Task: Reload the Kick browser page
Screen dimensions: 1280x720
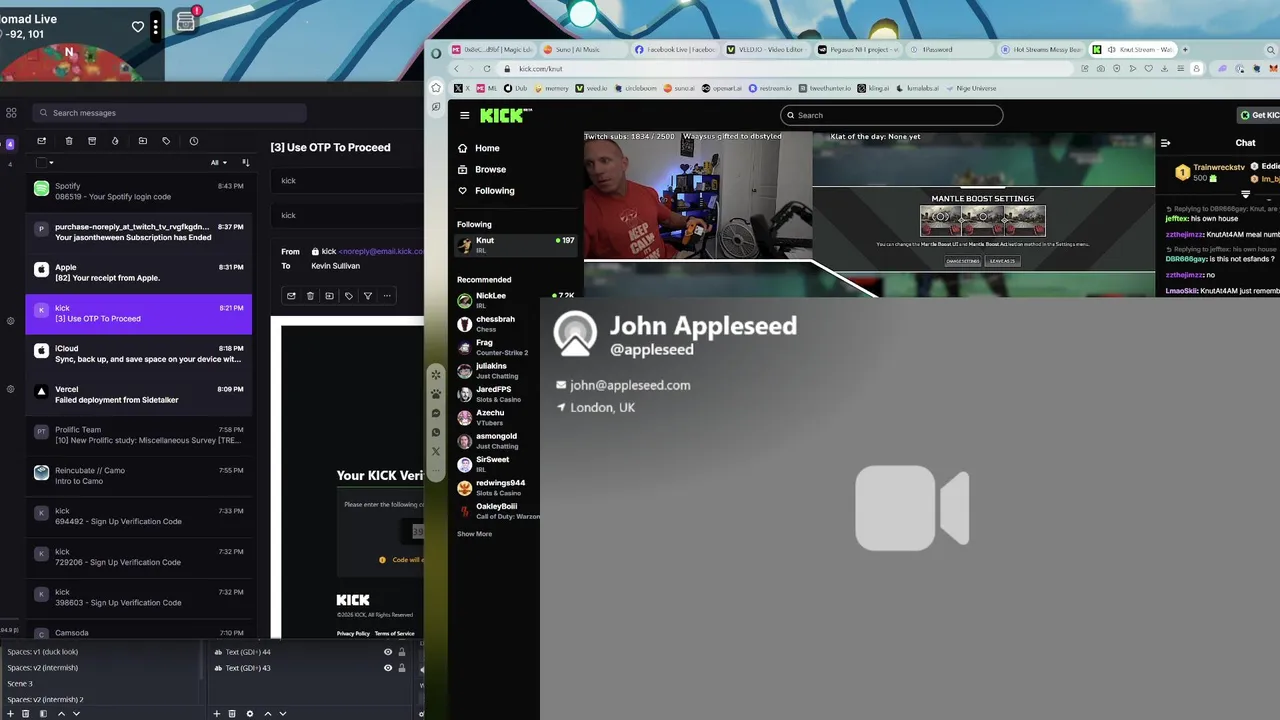Action: tap(487, 69)
